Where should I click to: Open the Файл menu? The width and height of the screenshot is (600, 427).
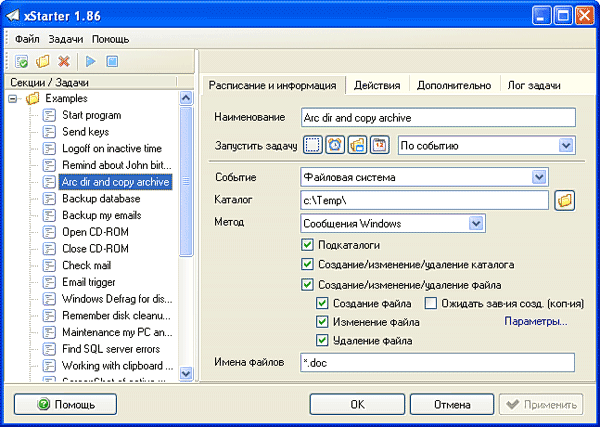27,39
